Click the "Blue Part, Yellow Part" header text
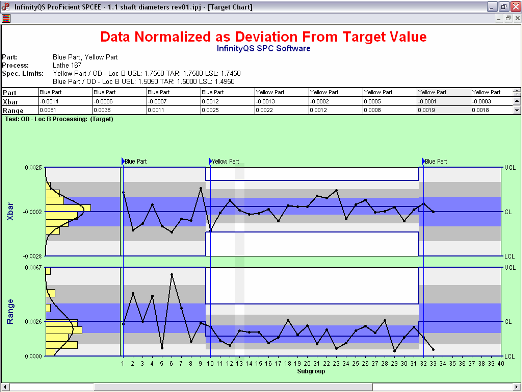Screen dimensions: 522x392 coord(85,57)
